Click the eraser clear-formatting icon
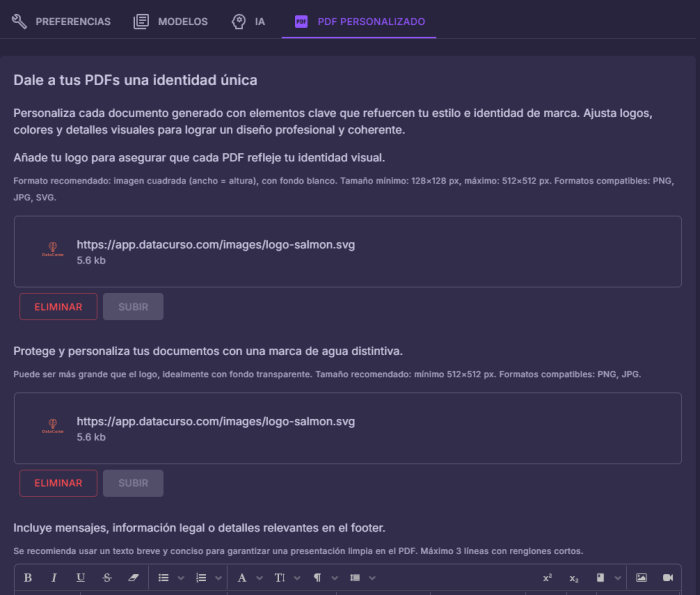Screen dimensions: 700x595 133,578
